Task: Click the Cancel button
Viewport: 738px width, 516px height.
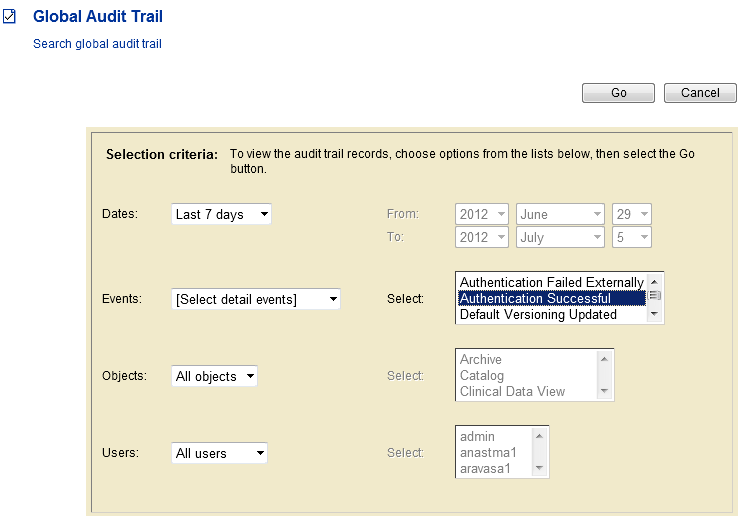Action: coord(700,93)
